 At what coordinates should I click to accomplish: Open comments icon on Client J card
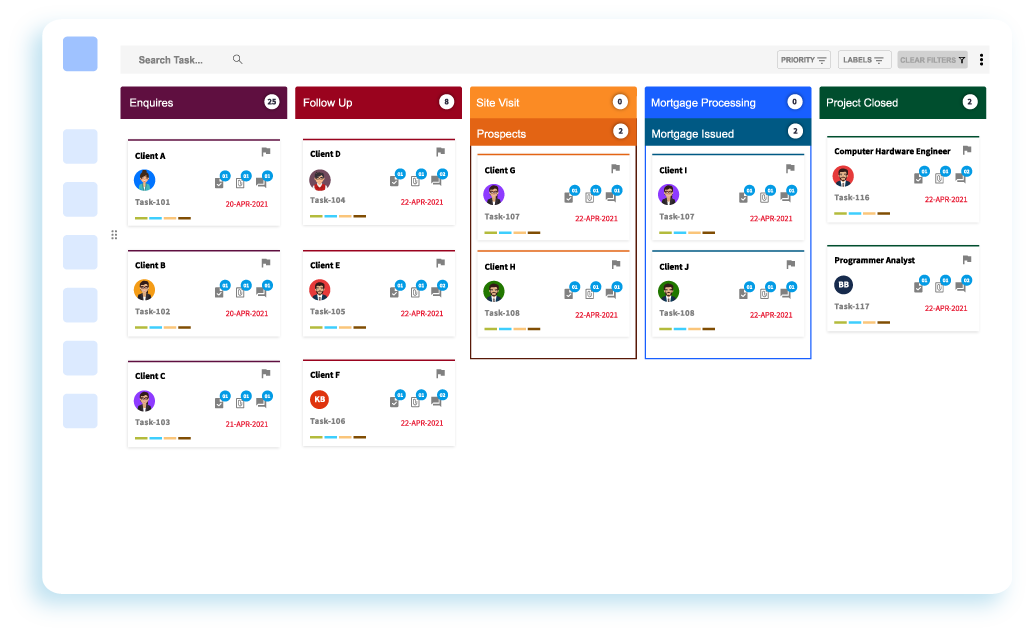[785, 294]
